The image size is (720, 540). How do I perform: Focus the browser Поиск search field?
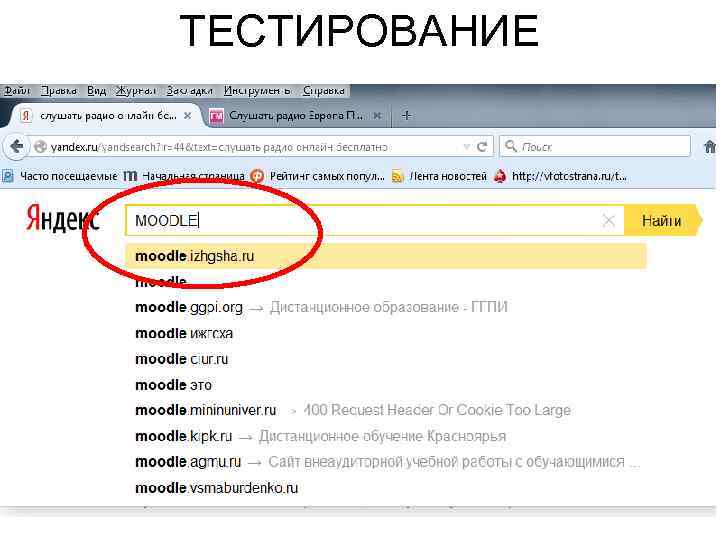coord(595,146)
